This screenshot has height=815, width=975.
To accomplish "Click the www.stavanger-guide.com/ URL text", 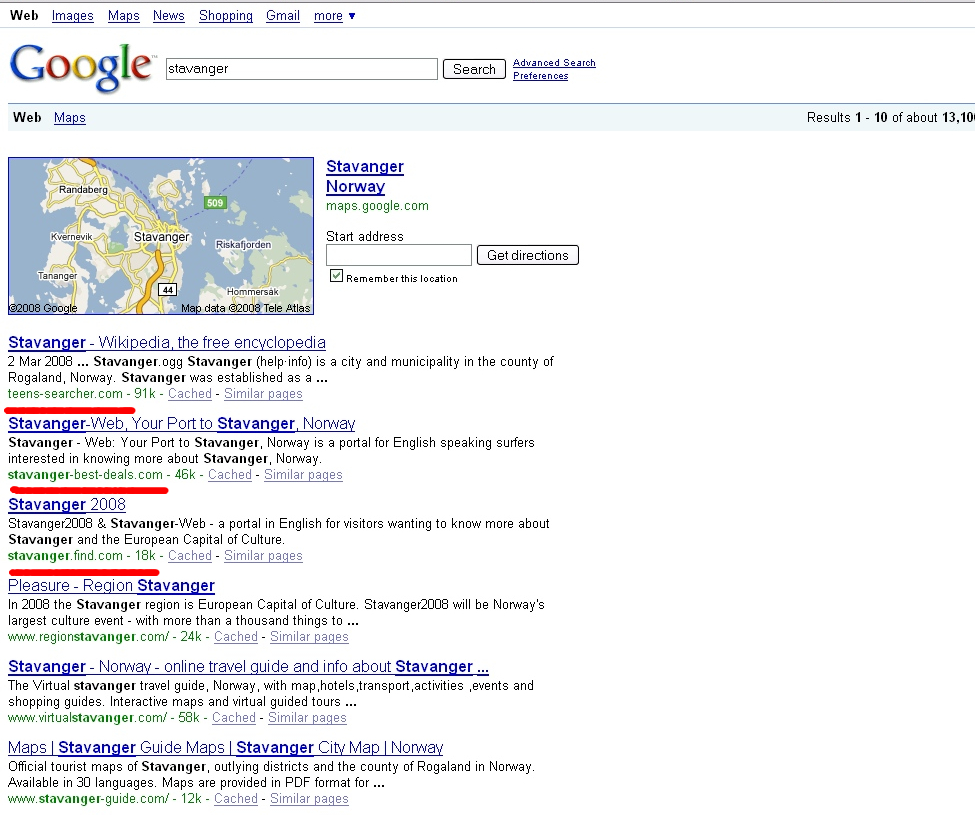I will coord(88,799).
